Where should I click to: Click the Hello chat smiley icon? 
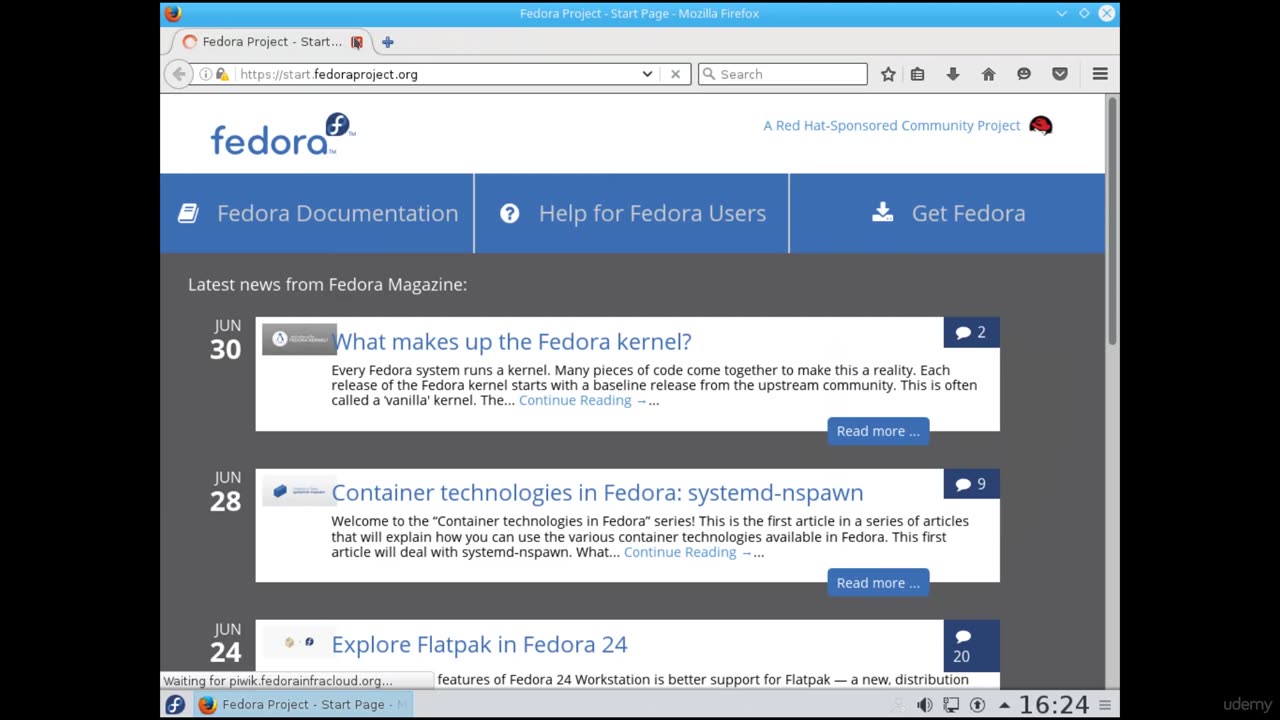(x=1024, y=74)
